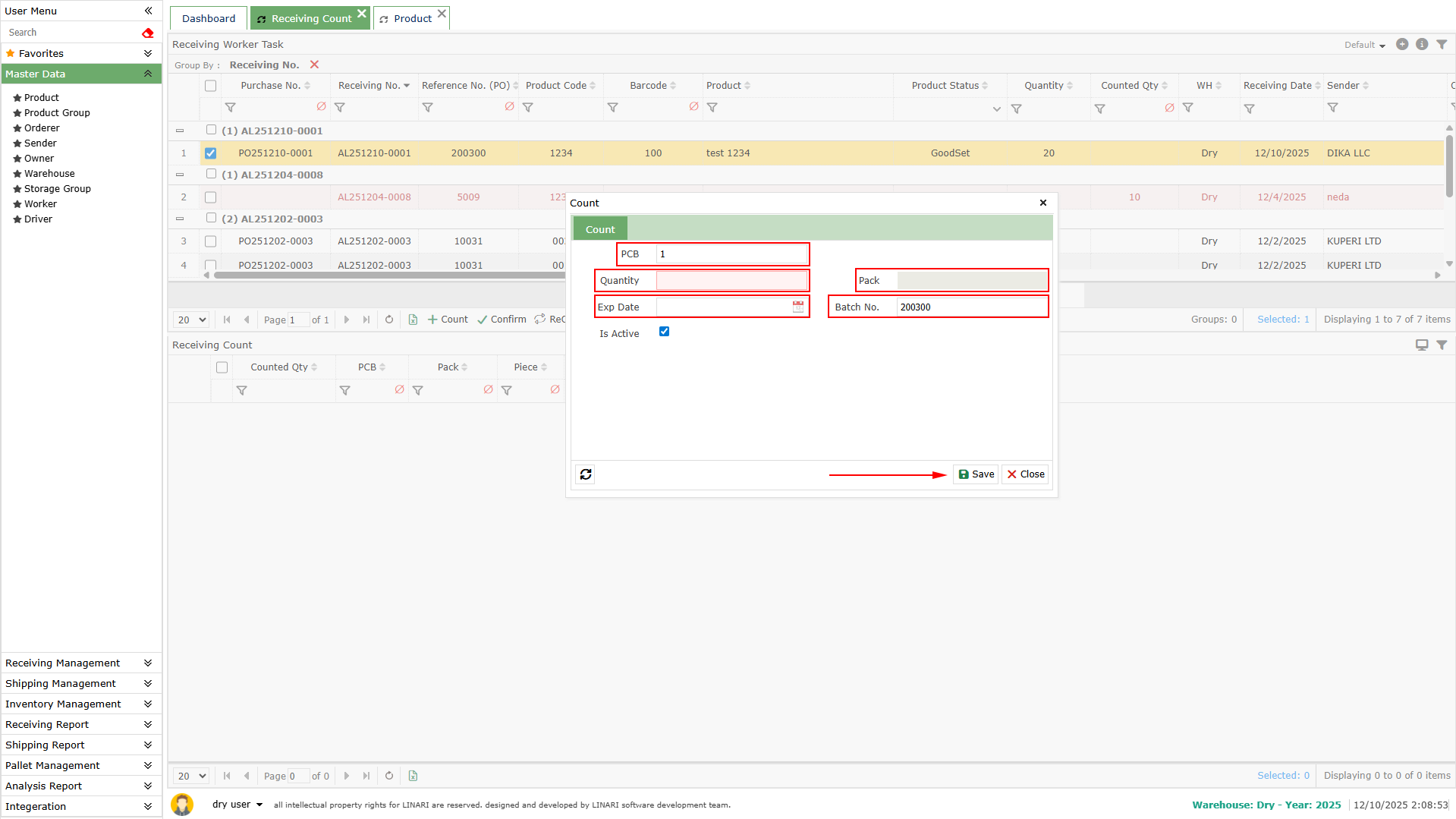Screen dimensions: 1456x819
Task: Click the red eraser icon beside Search
Action: (147, 33)
